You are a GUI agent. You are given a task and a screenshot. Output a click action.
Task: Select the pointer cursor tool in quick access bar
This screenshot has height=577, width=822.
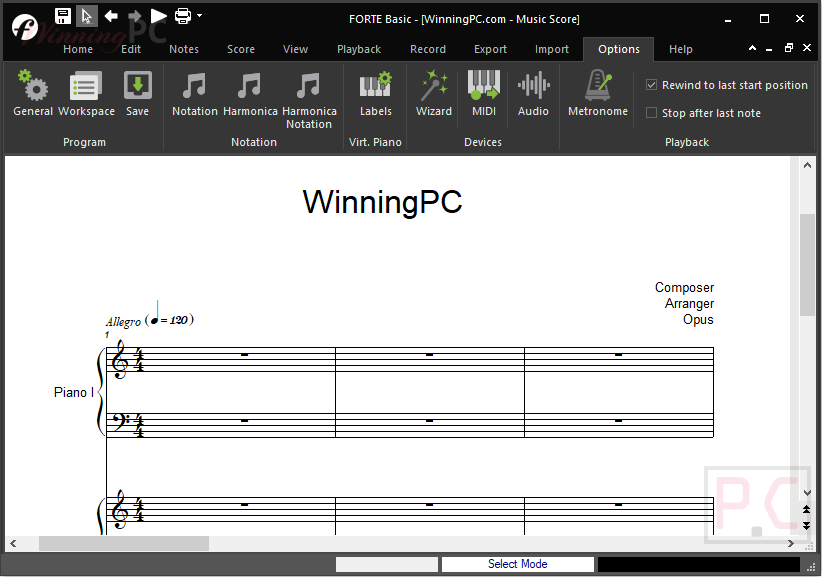(86, 16)
